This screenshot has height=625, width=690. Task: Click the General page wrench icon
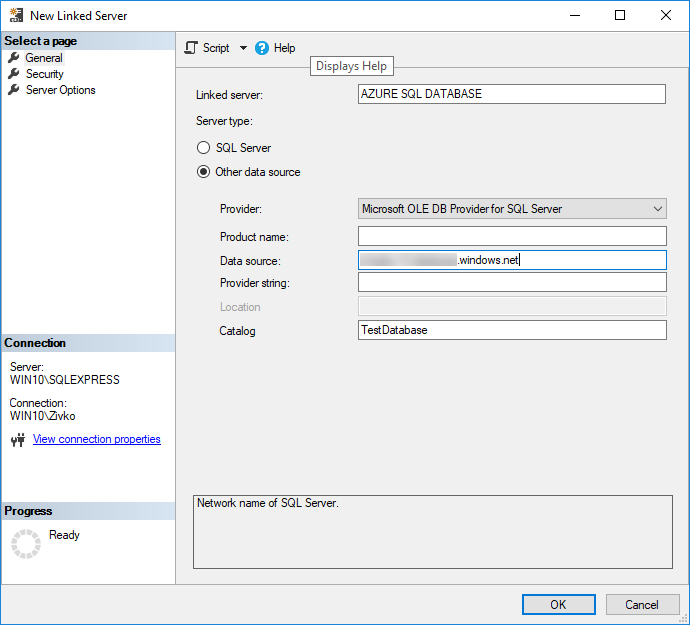point(14,58)
